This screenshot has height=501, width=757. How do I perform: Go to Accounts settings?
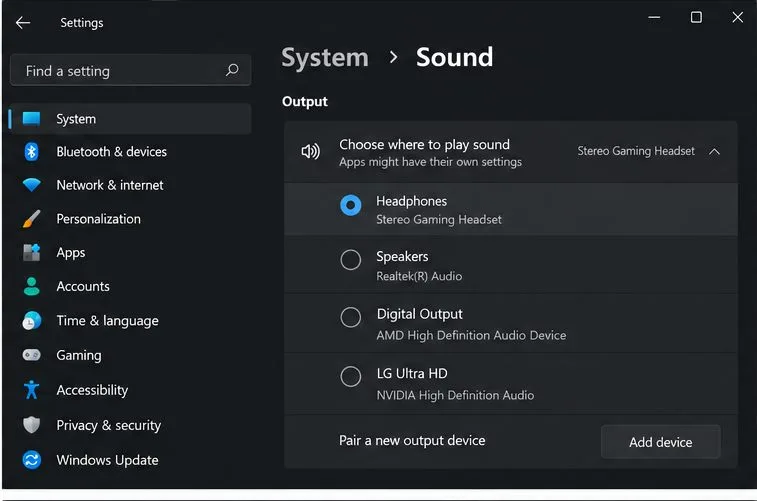tap(130, 286)
